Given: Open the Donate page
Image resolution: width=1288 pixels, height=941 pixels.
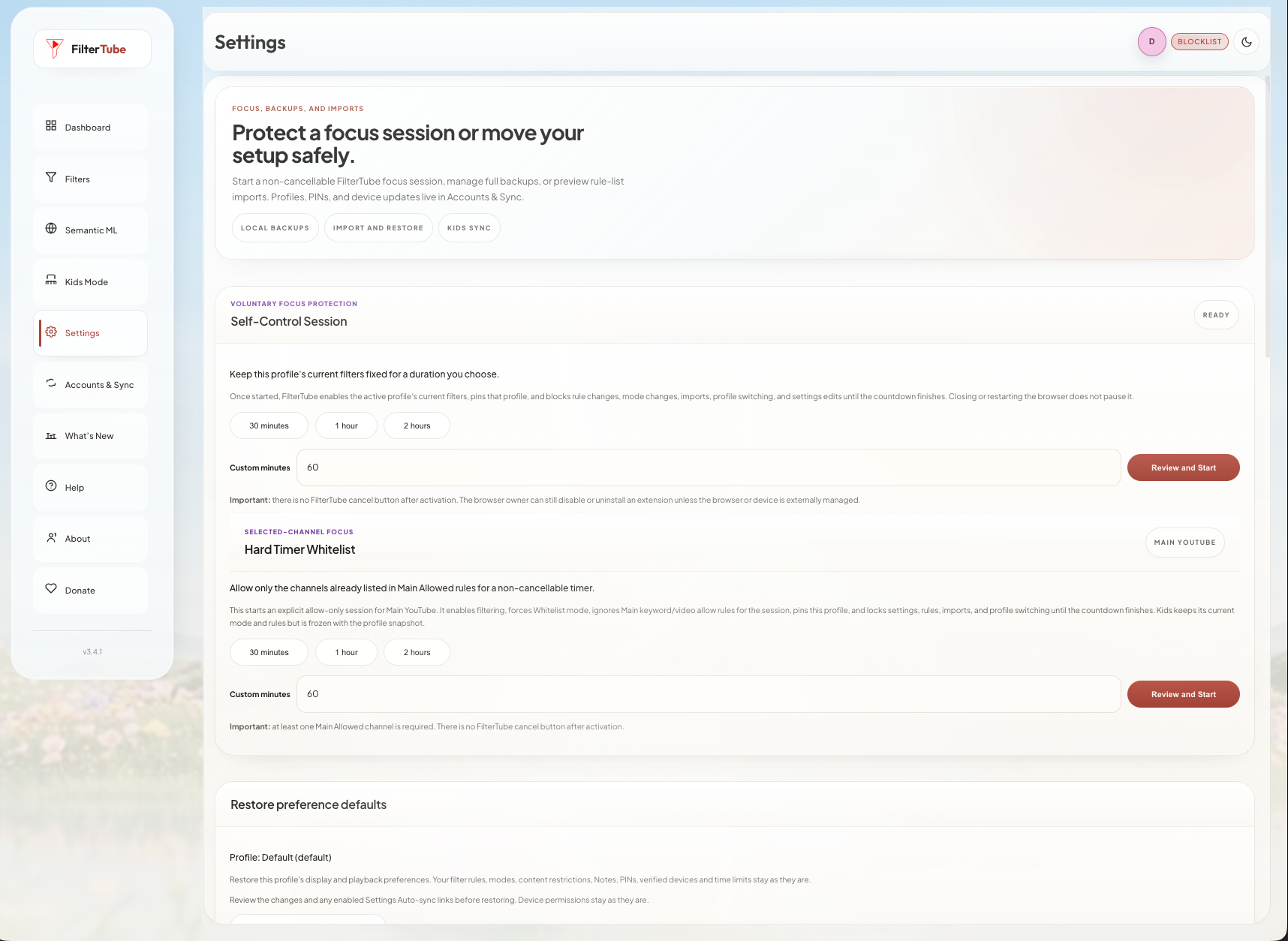Looking at the screenshot, I should 90,591.
